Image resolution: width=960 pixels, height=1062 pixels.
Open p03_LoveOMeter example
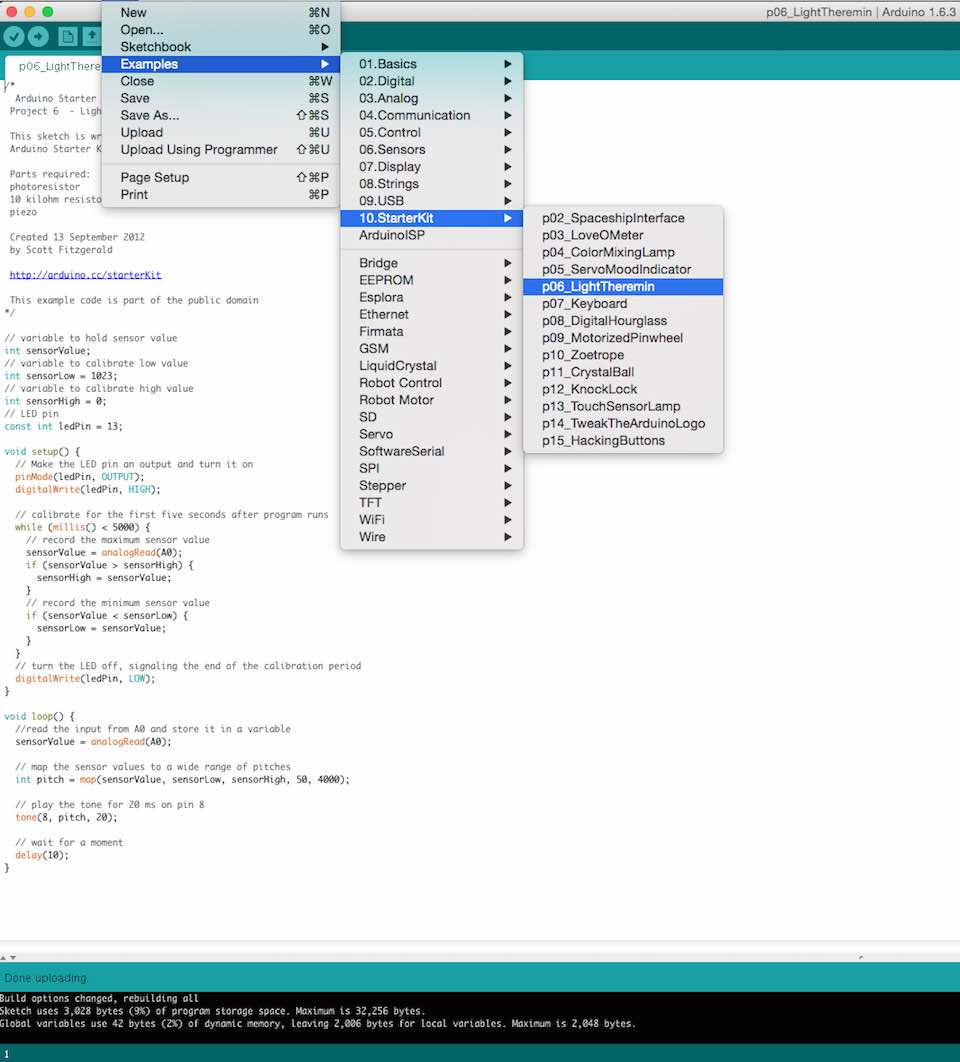point(623,235)
